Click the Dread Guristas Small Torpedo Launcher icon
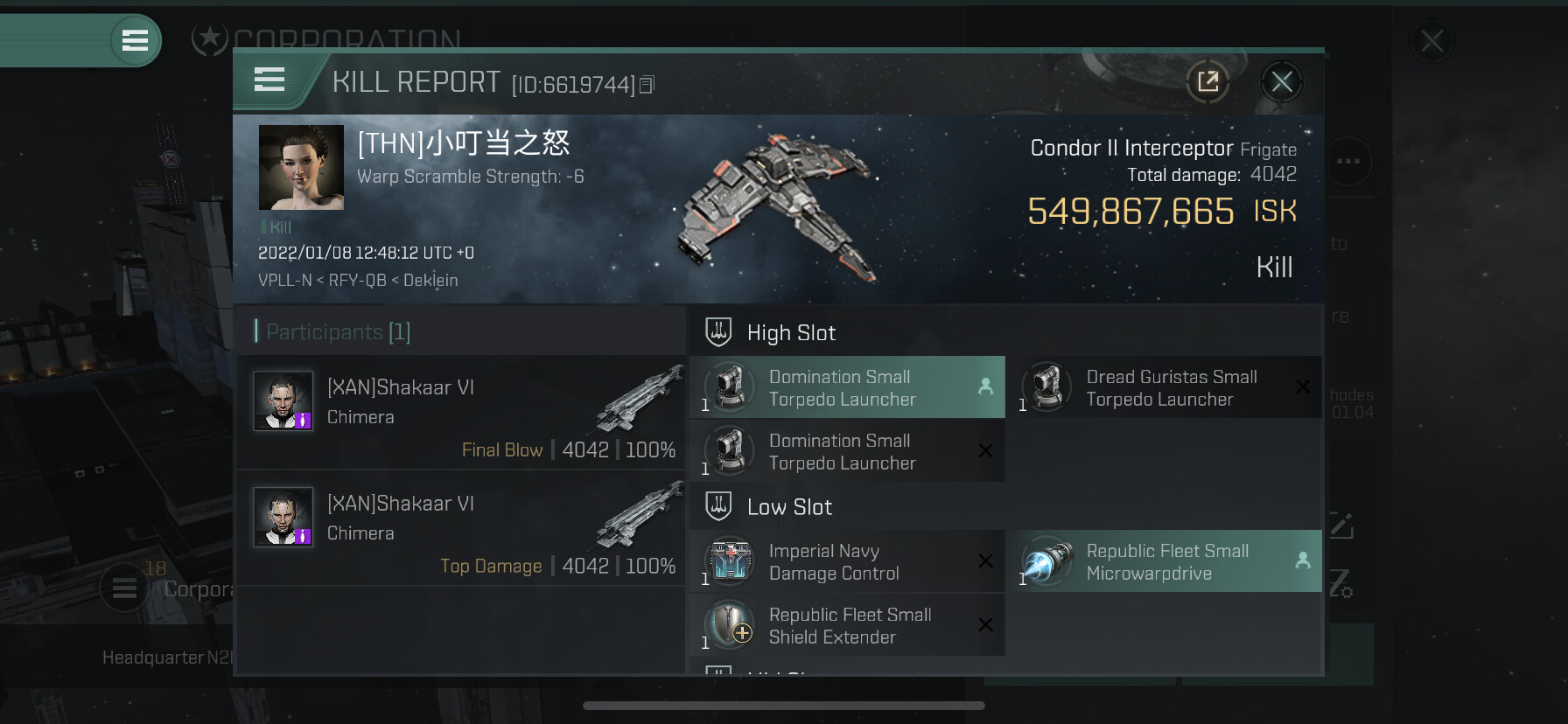 [x=1046, y=386]
